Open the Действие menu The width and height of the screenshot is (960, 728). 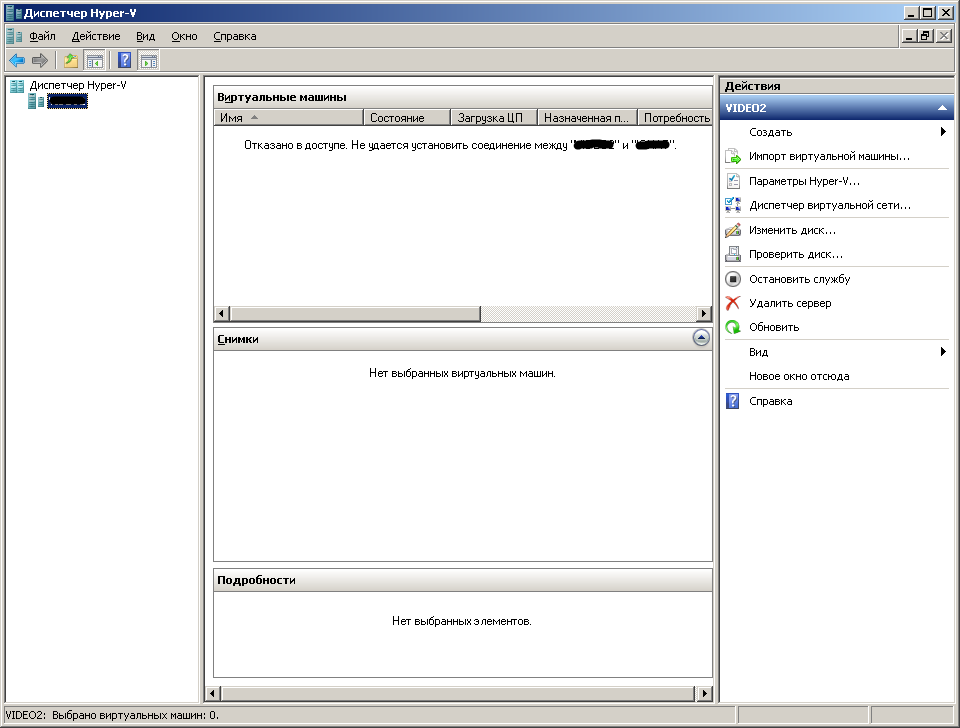point(96,37)
